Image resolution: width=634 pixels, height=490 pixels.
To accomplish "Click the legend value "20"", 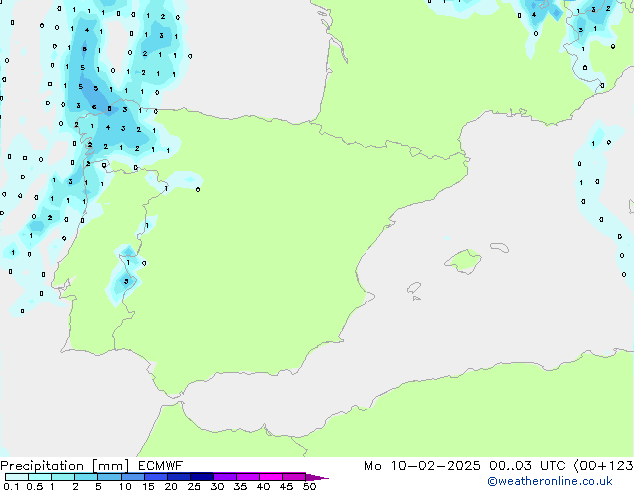I will pos(171,486).
